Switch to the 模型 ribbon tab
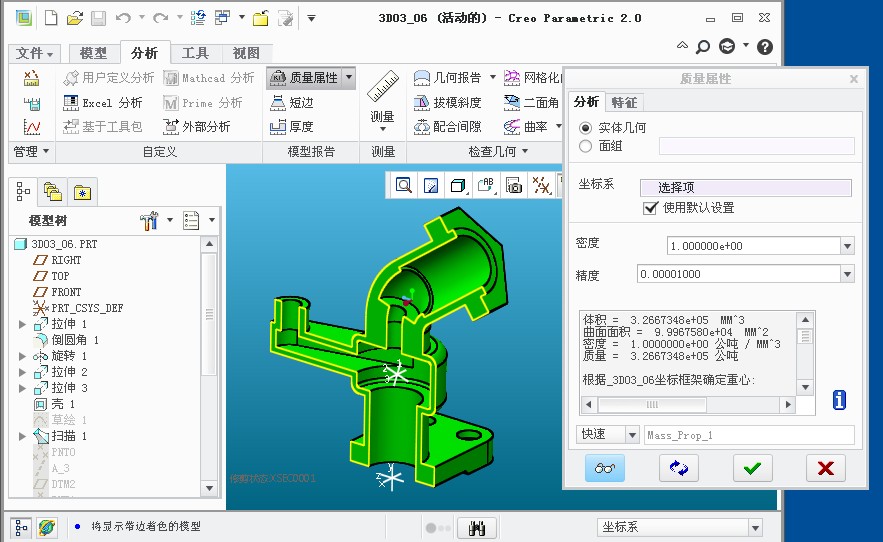 tap(93, 53)
